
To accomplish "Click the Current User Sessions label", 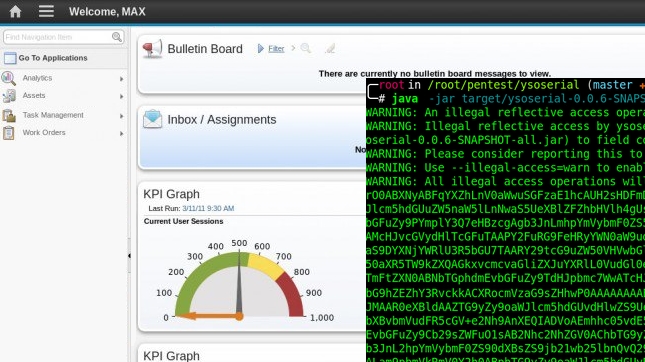I will pos(183,221).
